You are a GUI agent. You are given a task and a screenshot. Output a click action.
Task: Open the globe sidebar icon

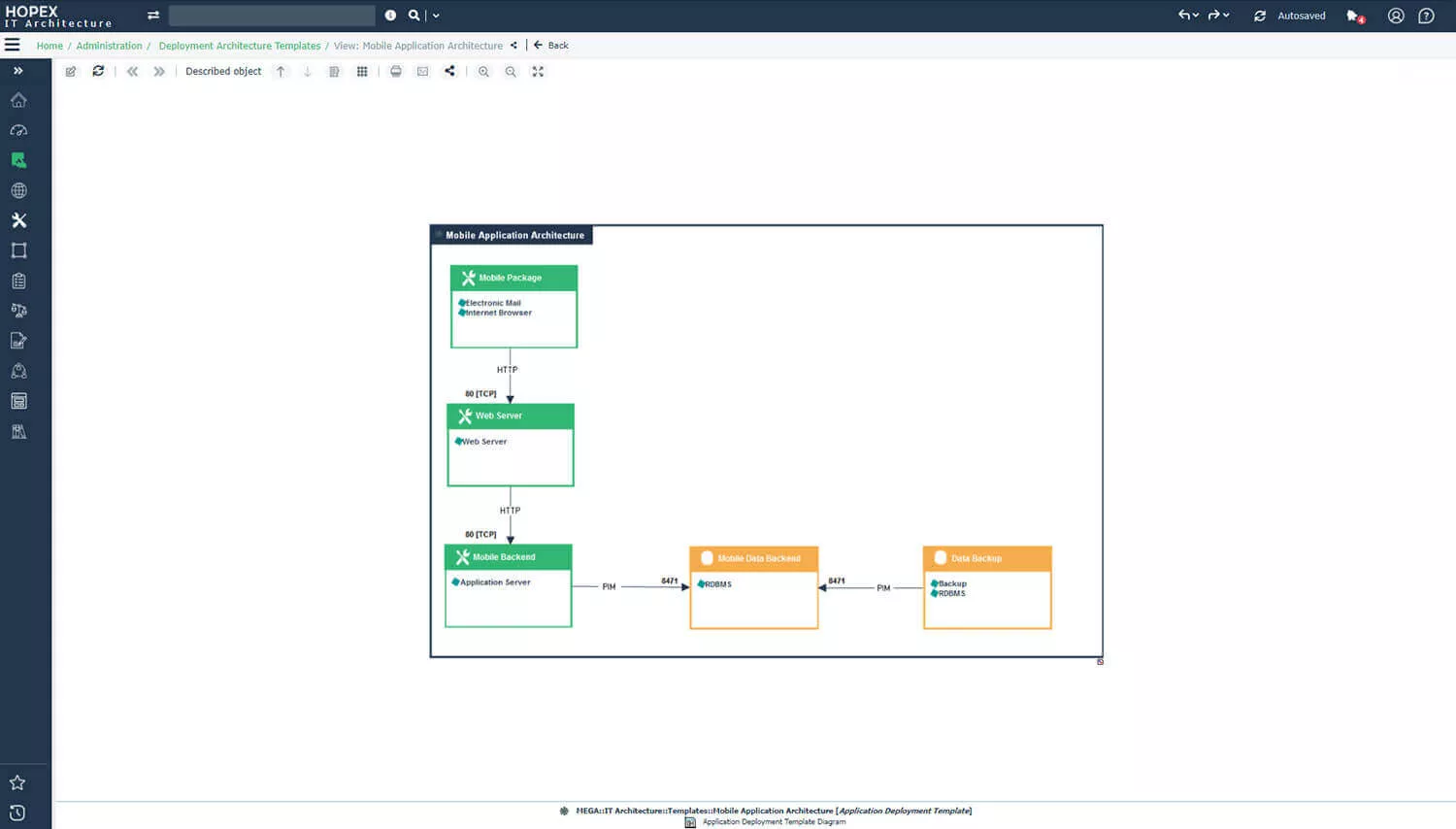click(18, 190)
